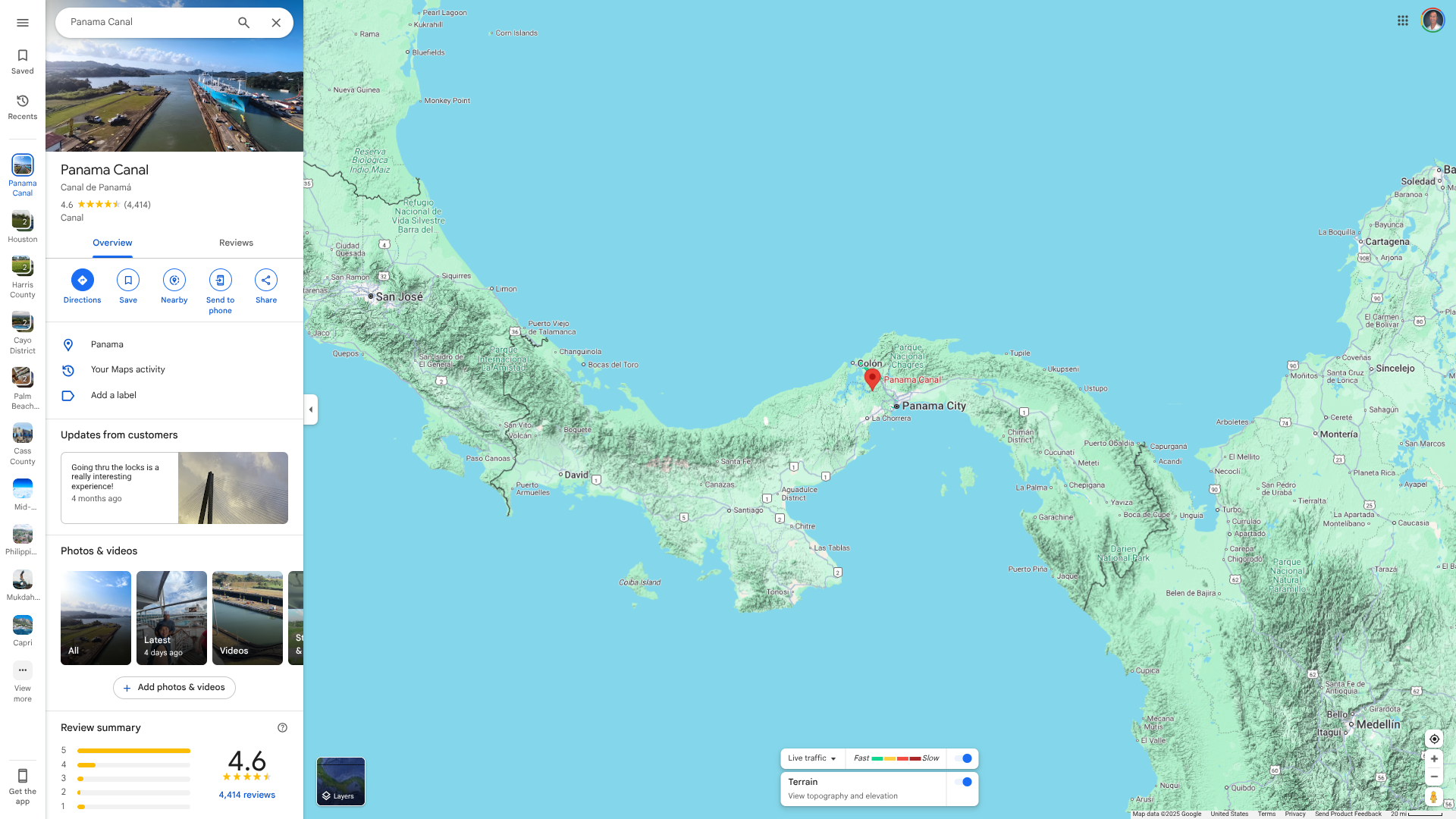The width and height of the screenshot is (1456, 819).
Task: Click Send to phone icon
Action: point(220,281)
